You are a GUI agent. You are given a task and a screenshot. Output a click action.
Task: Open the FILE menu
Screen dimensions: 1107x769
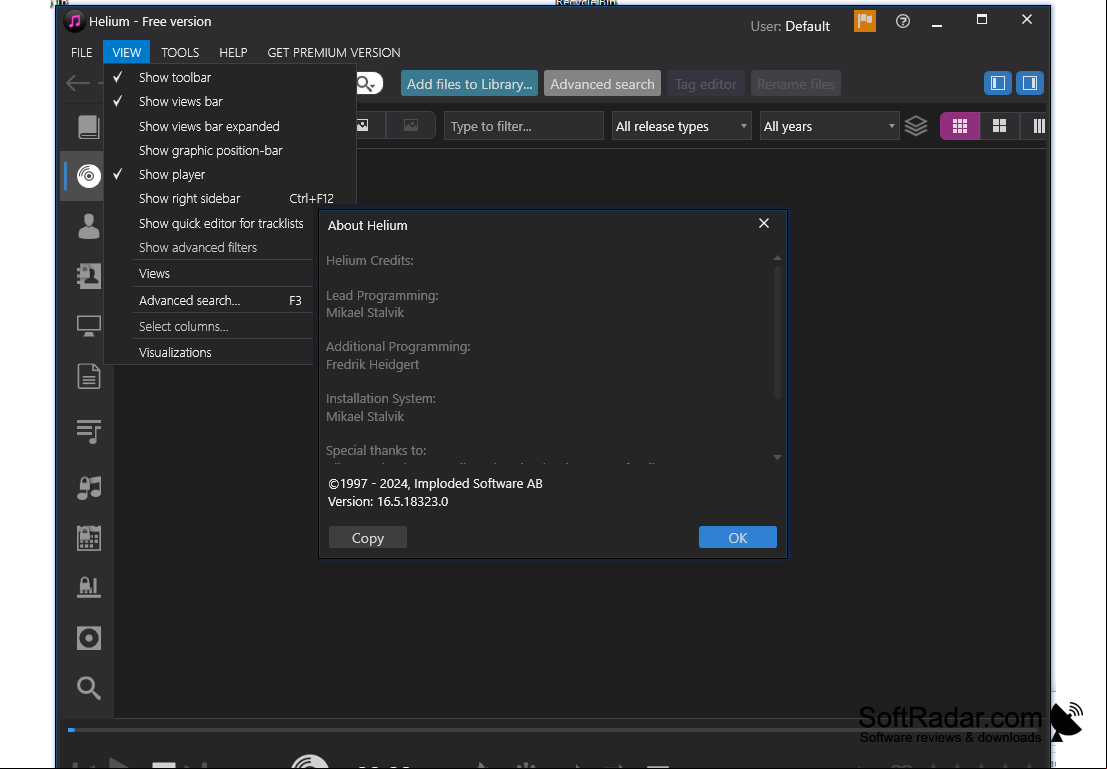tap(81, 52)
